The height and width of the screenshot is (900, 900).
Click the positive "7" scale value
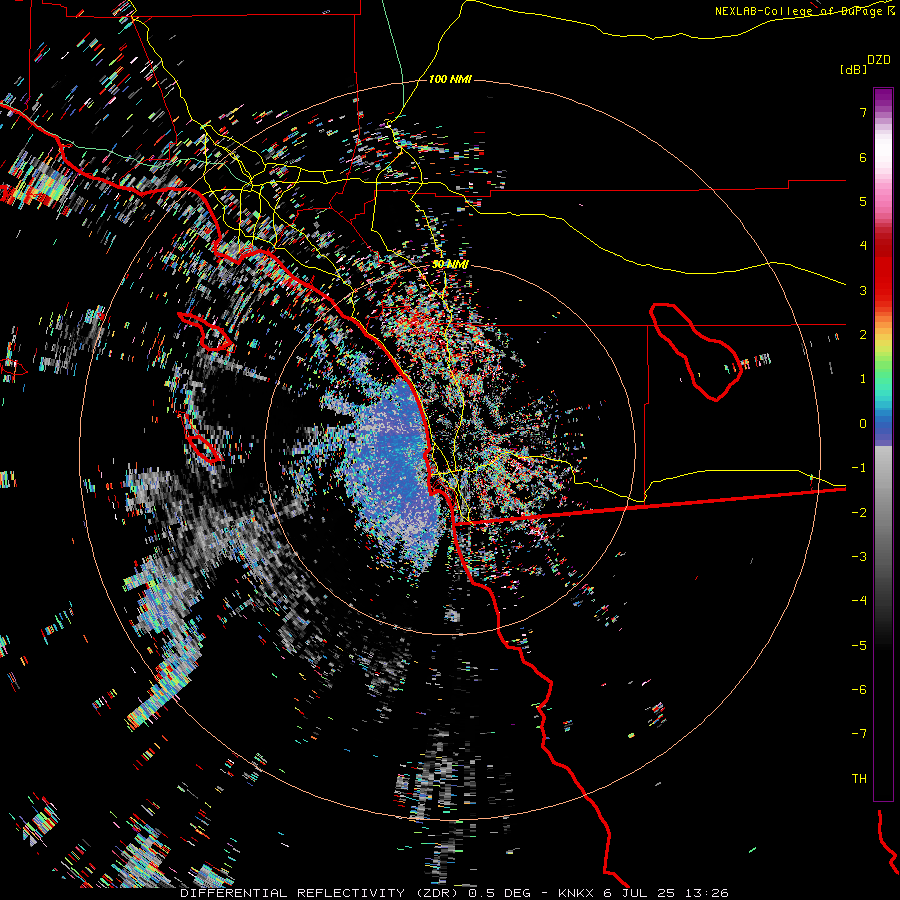pyautogui.click(x=863, y=112)
